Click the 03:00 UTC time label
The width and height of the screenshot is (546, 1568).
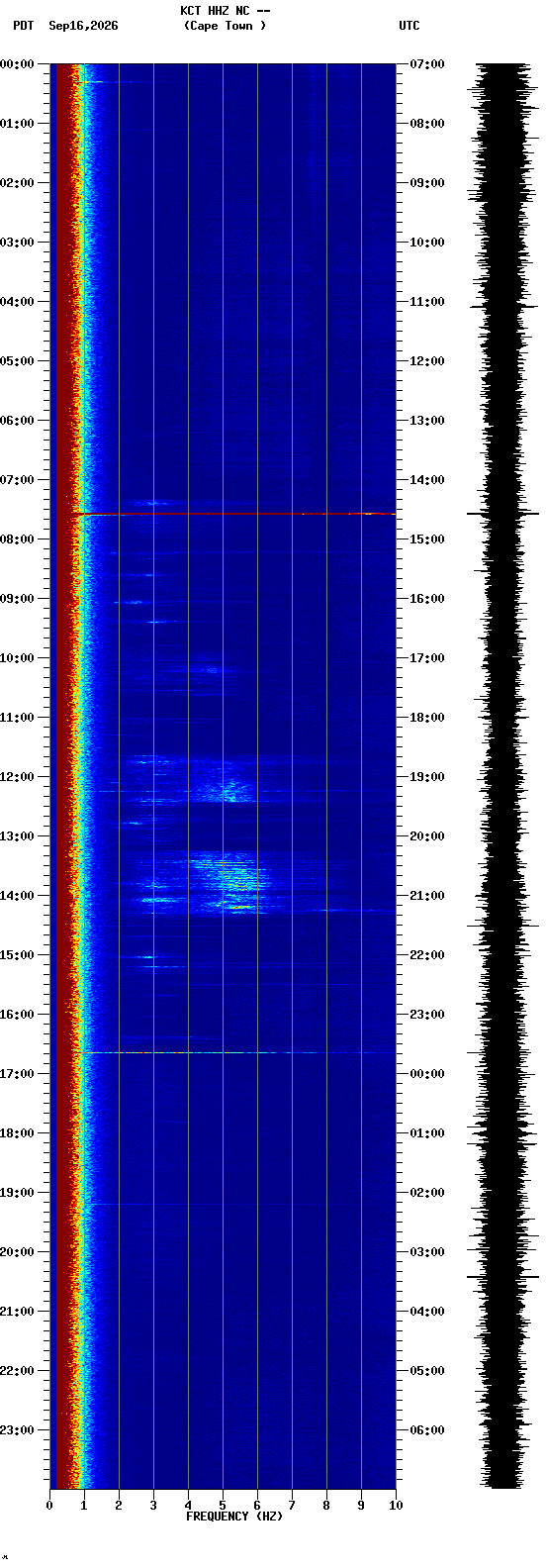[426, 1252]
